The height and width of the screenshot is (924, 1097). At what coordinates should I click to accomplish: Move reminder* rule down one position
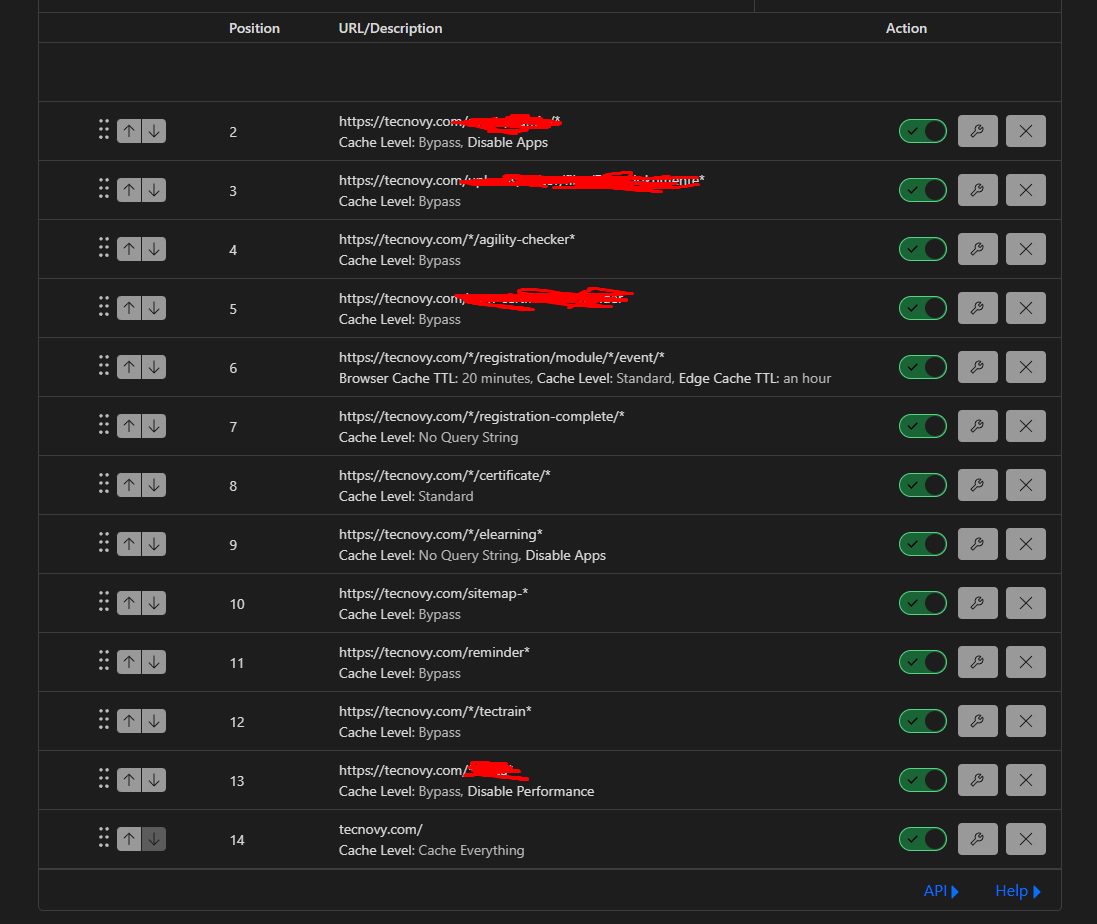pos(154,662)
